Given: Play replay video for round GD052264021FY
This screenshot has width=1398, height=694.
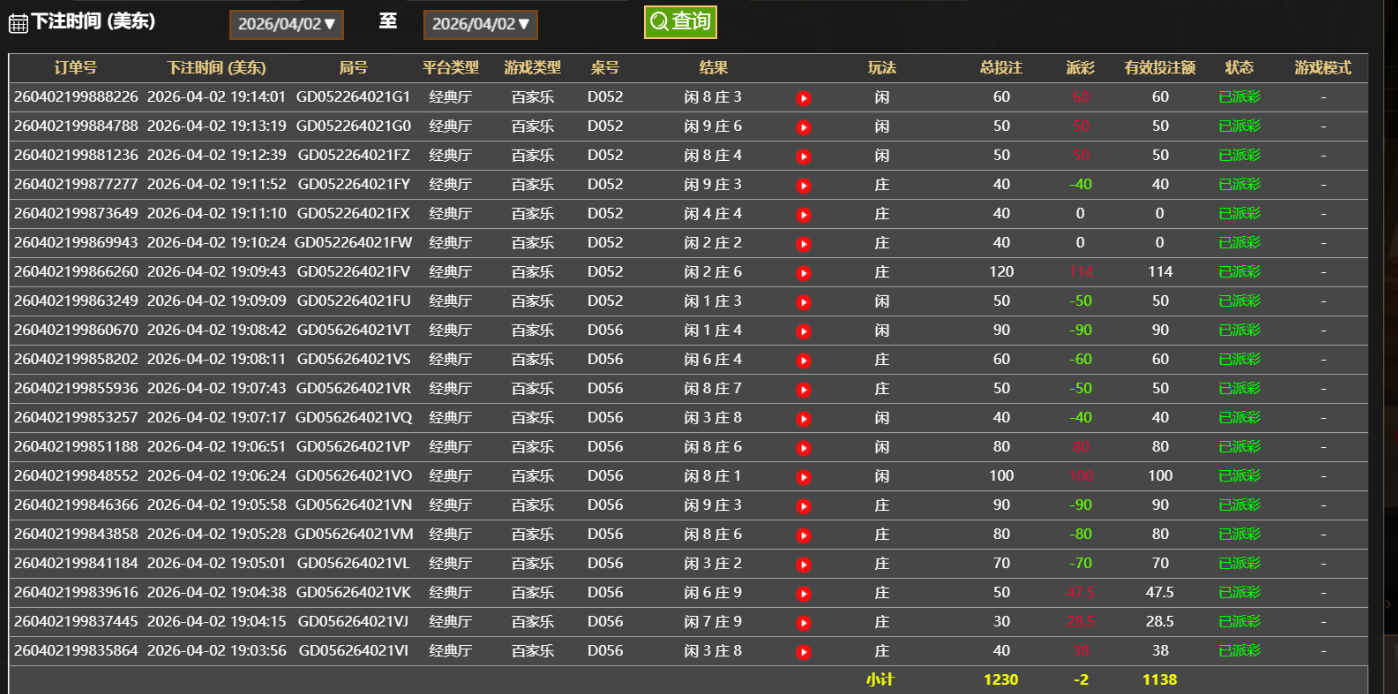Looking at the screenshot, I should [x=803, y=185].
